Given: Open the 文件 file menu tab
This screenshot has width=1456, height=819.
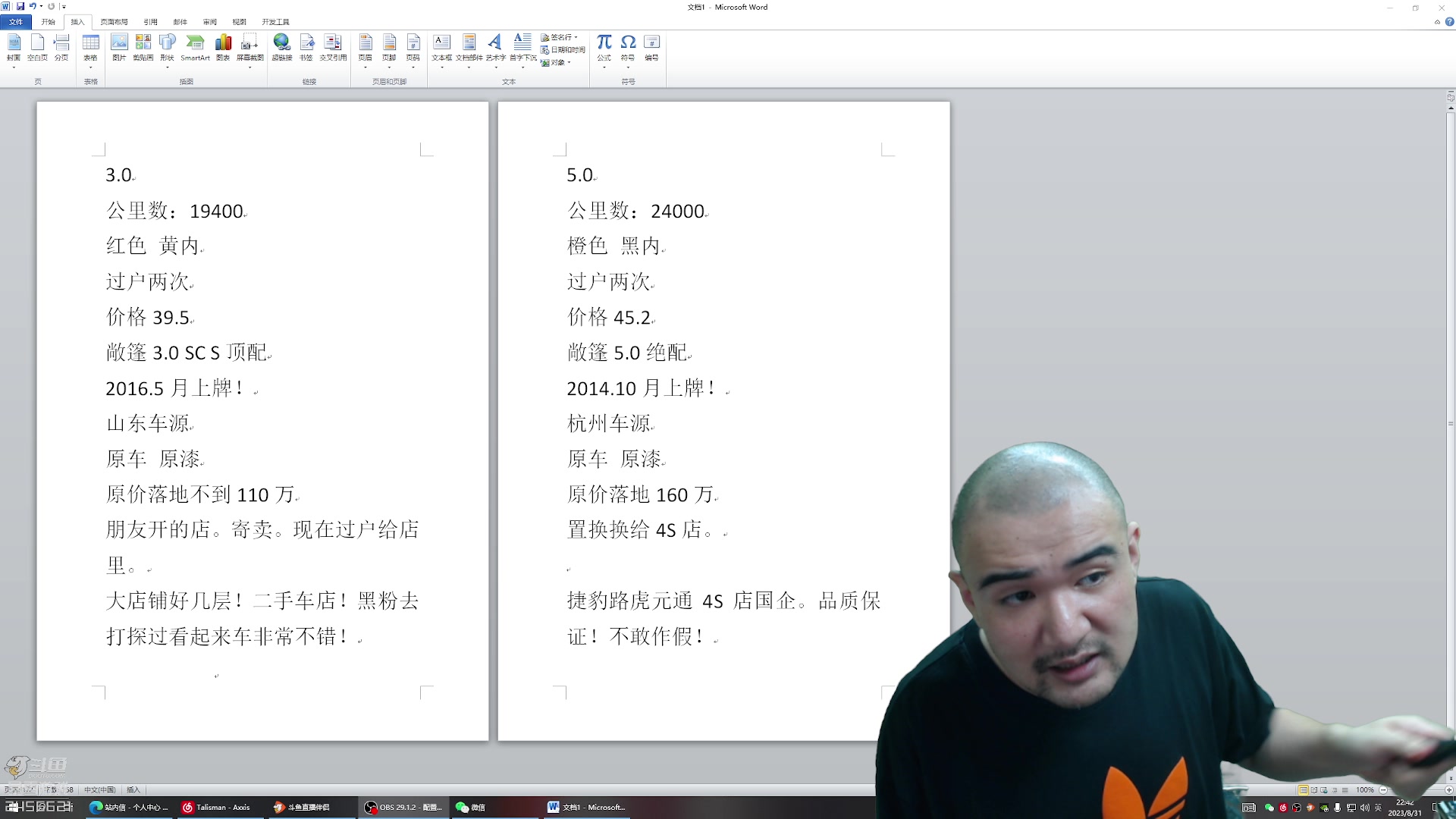Looking at the screenshot, I should (16, 22).
